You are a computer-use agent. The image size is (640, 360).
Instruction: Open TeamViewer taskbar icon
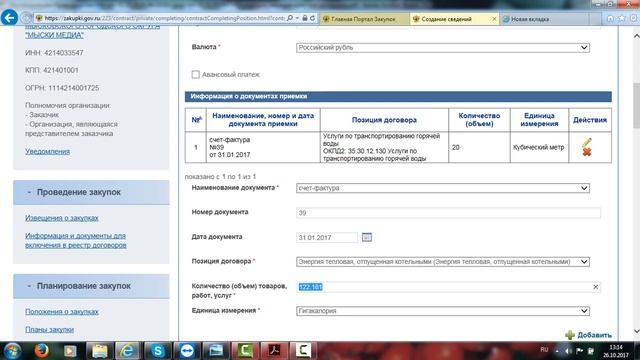(x=187, y=351)
